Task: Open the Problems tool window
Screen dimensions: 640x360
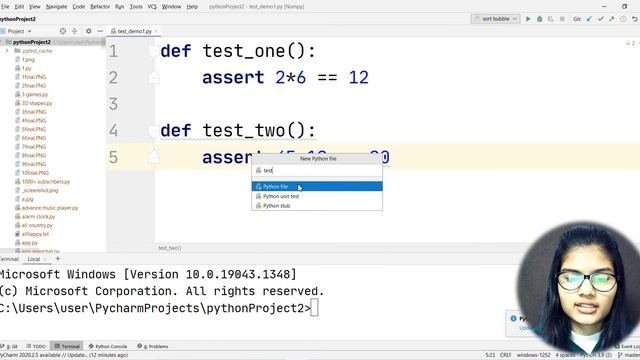Action: pyautogui.click(x=153, y=346)
